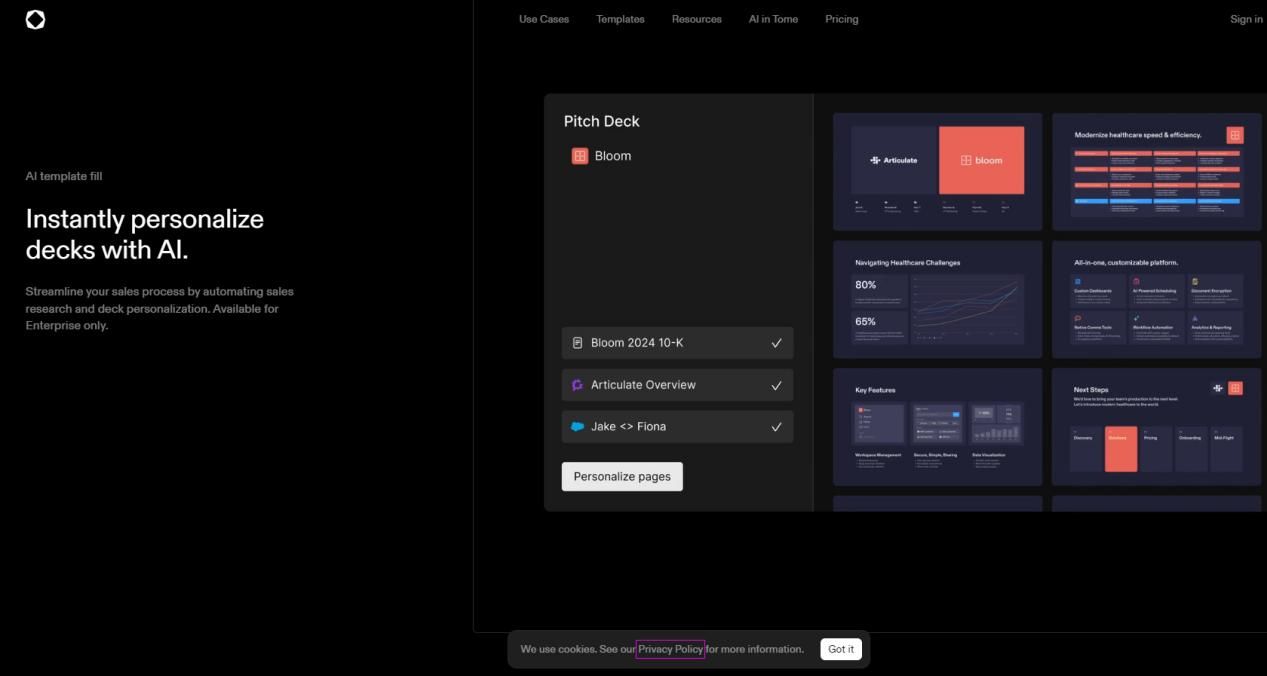Open the Resources menu
This screenshot has height=676, width=1267.
point(697,19)
